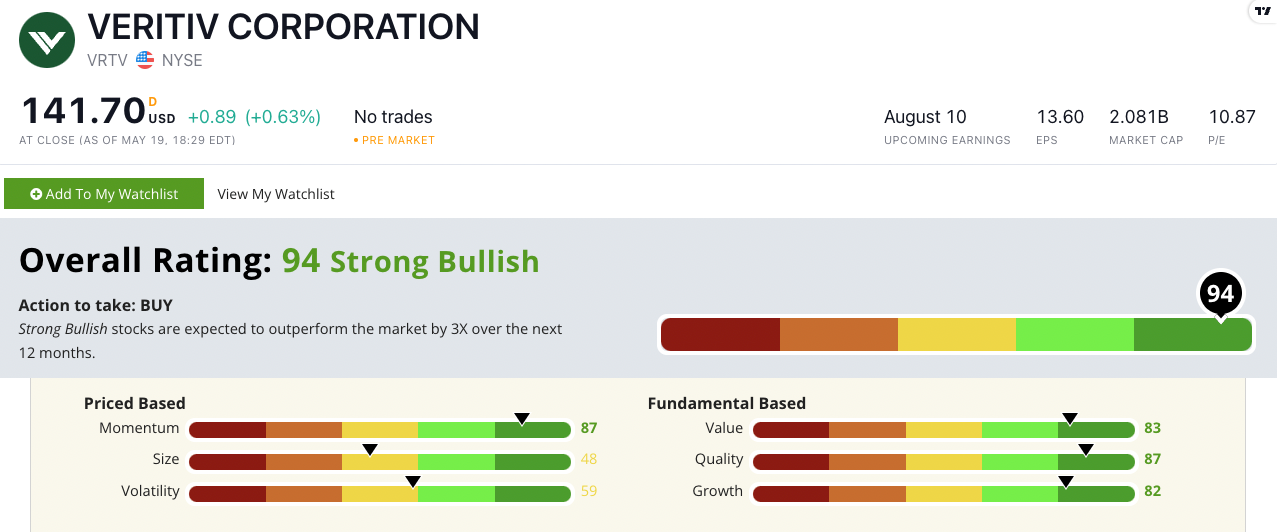Screen dimensions: 1277x532
Task: Click the Volatility bar triangle marker
Action: click(413, 481)
